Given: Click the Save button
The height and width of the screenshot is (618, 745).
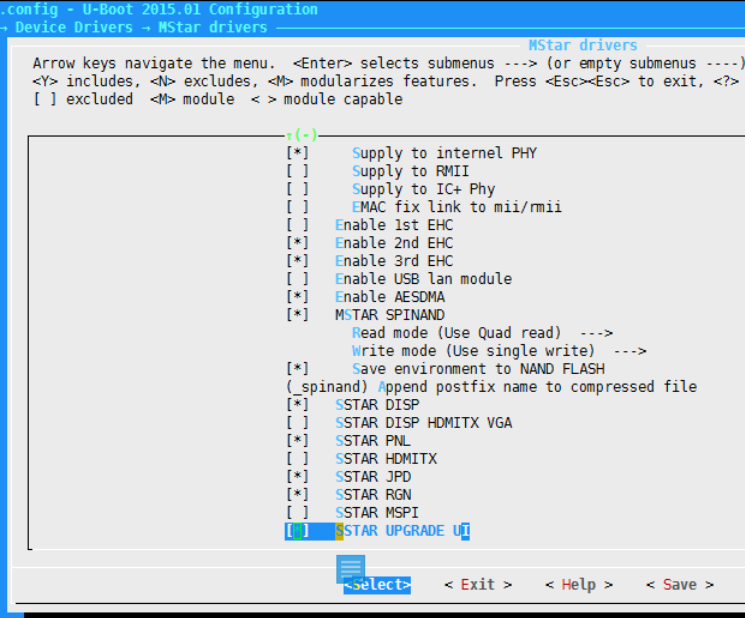Looking at the screenshot, I should point(679,585).
